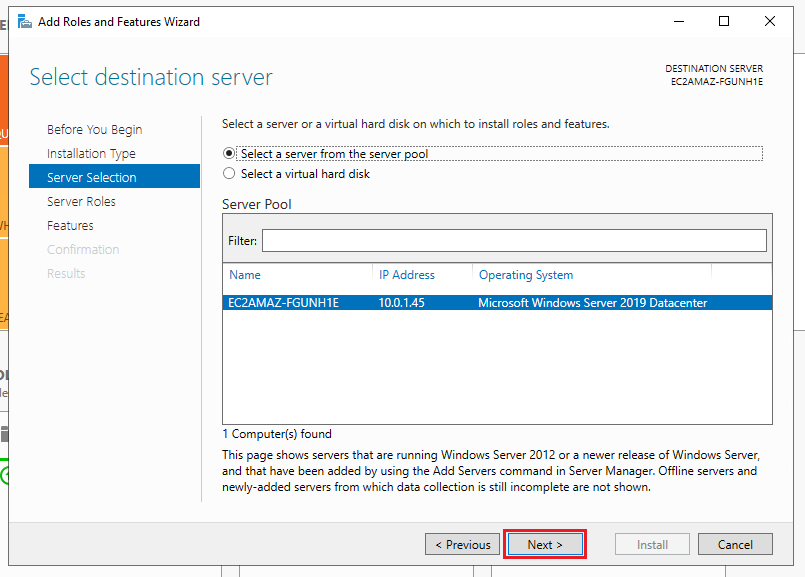Click the 10.0.1.45 IP address cell

point(401,303)
